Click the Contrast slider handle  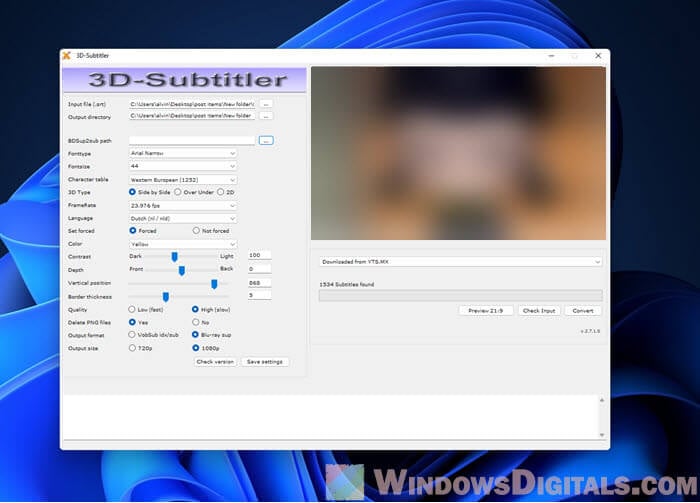[175, 257]
